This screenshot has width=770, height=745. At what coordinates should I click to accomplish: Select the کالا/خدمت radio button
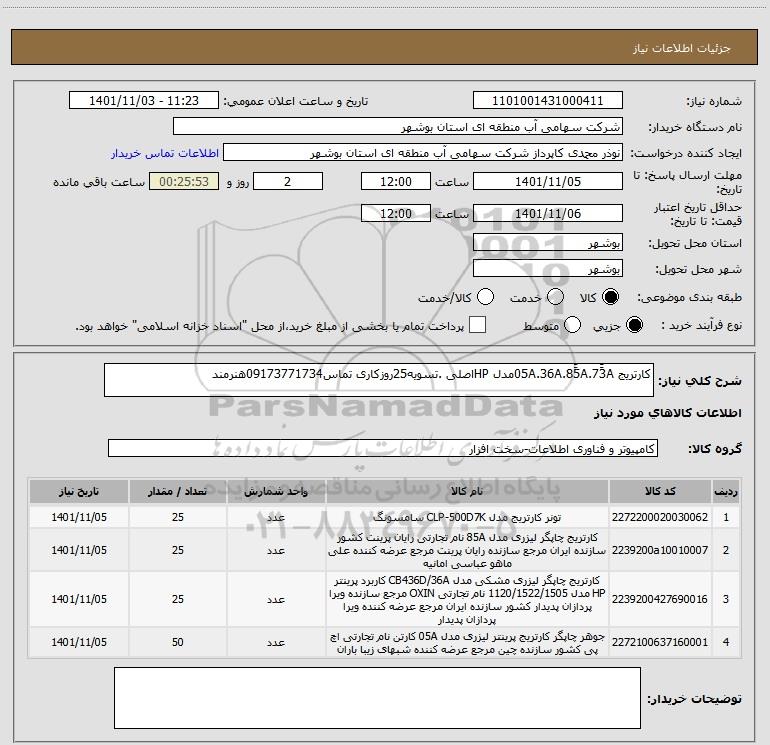point(486,297)
